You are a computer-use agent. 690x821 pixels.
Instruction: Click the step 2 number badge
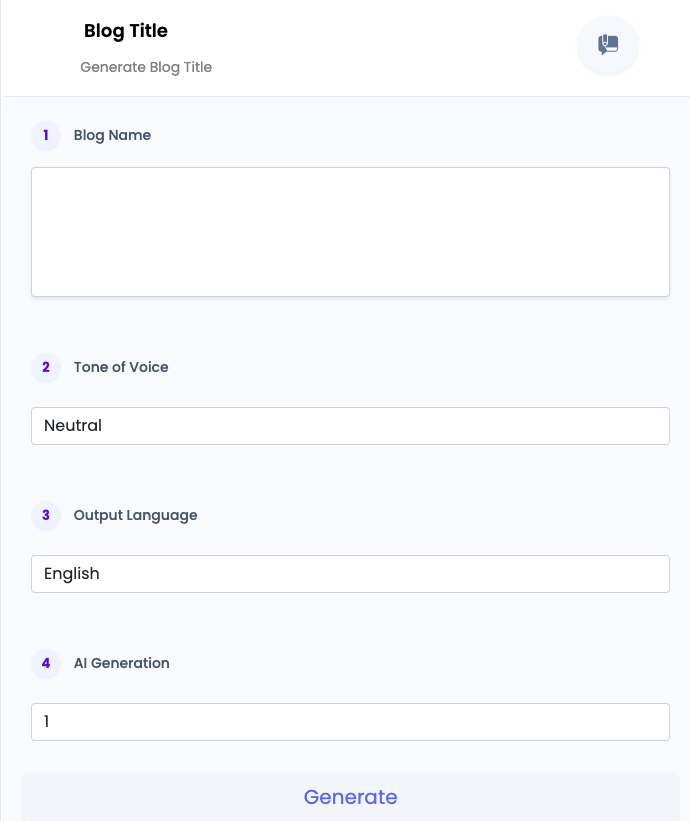tap(46, 368)
